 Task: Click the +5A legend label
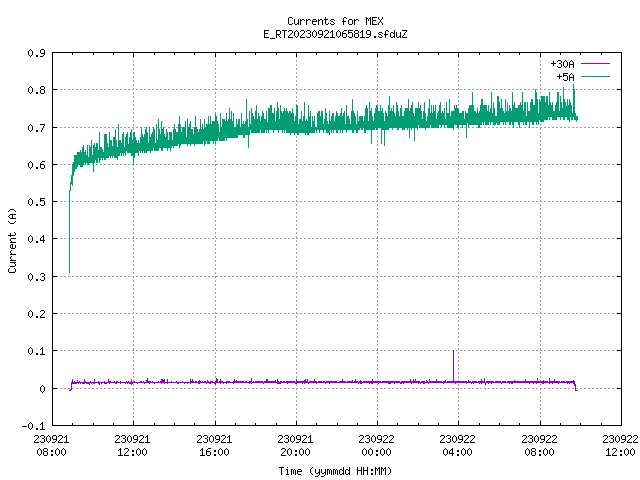(565, 77)
